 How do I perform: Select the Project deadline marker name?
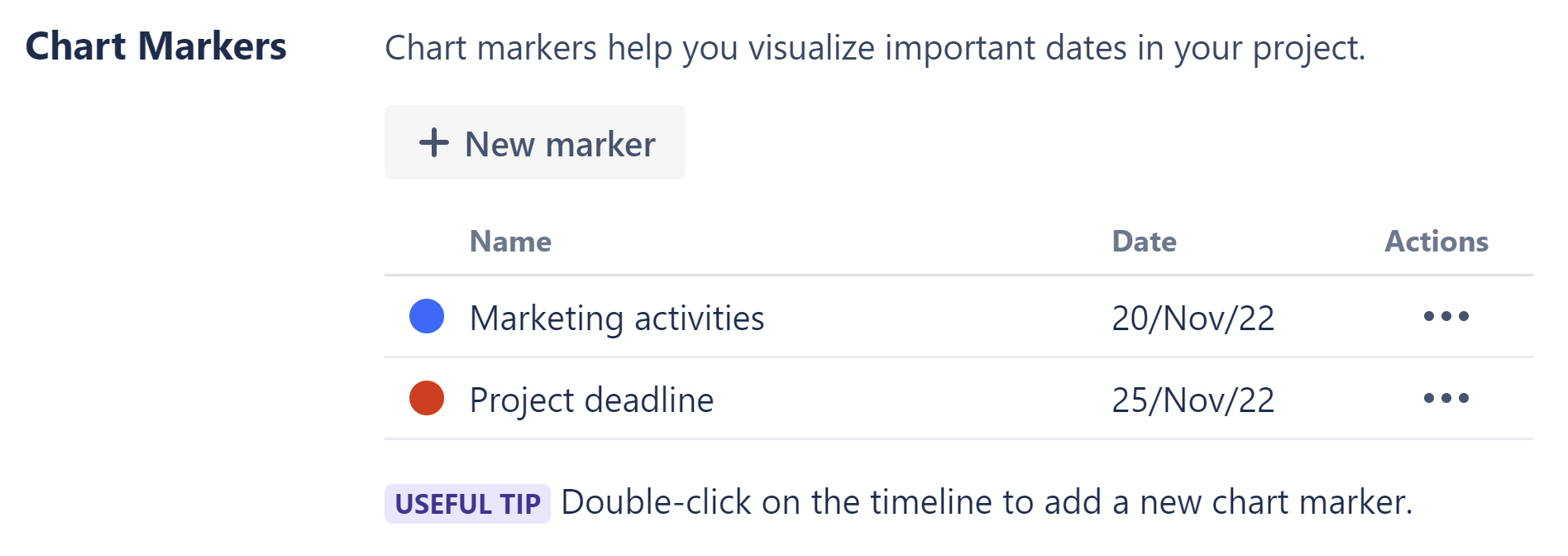[x=591, y=400]
